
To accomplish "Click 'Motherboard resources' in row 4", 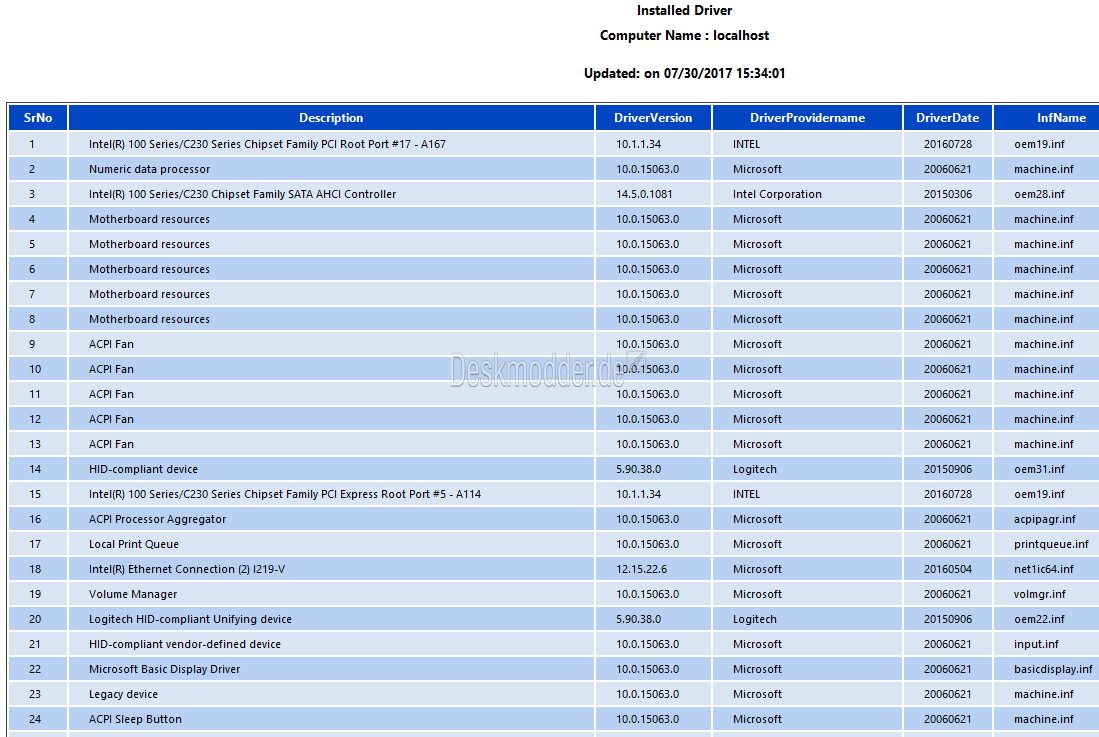I will [149, 219].
